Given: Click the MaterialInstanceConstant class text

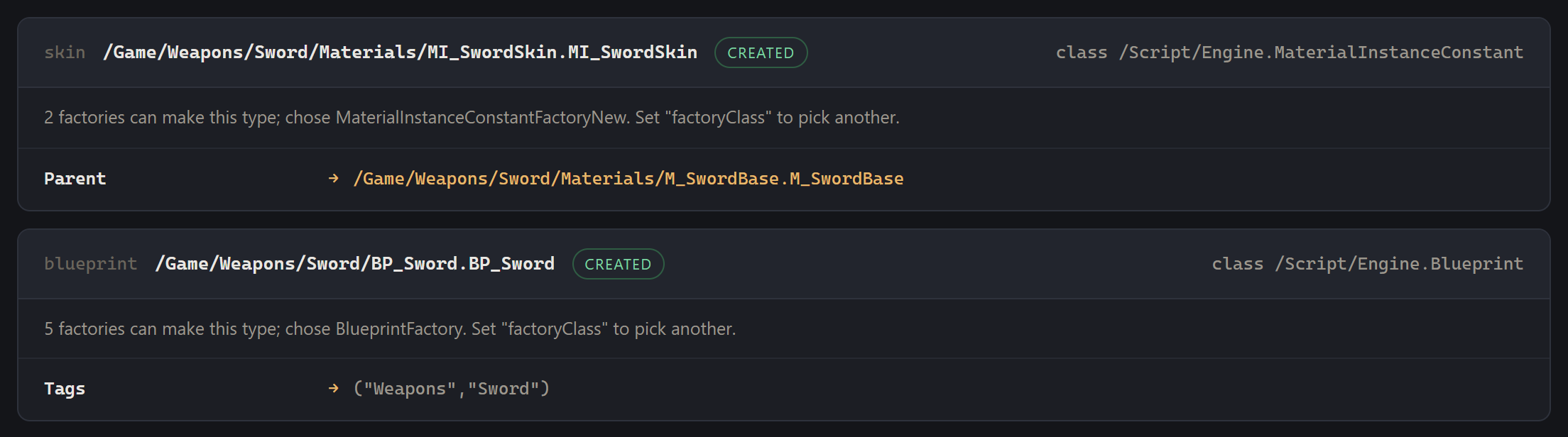Looking at the screenshot, I should pos(1290,52).
